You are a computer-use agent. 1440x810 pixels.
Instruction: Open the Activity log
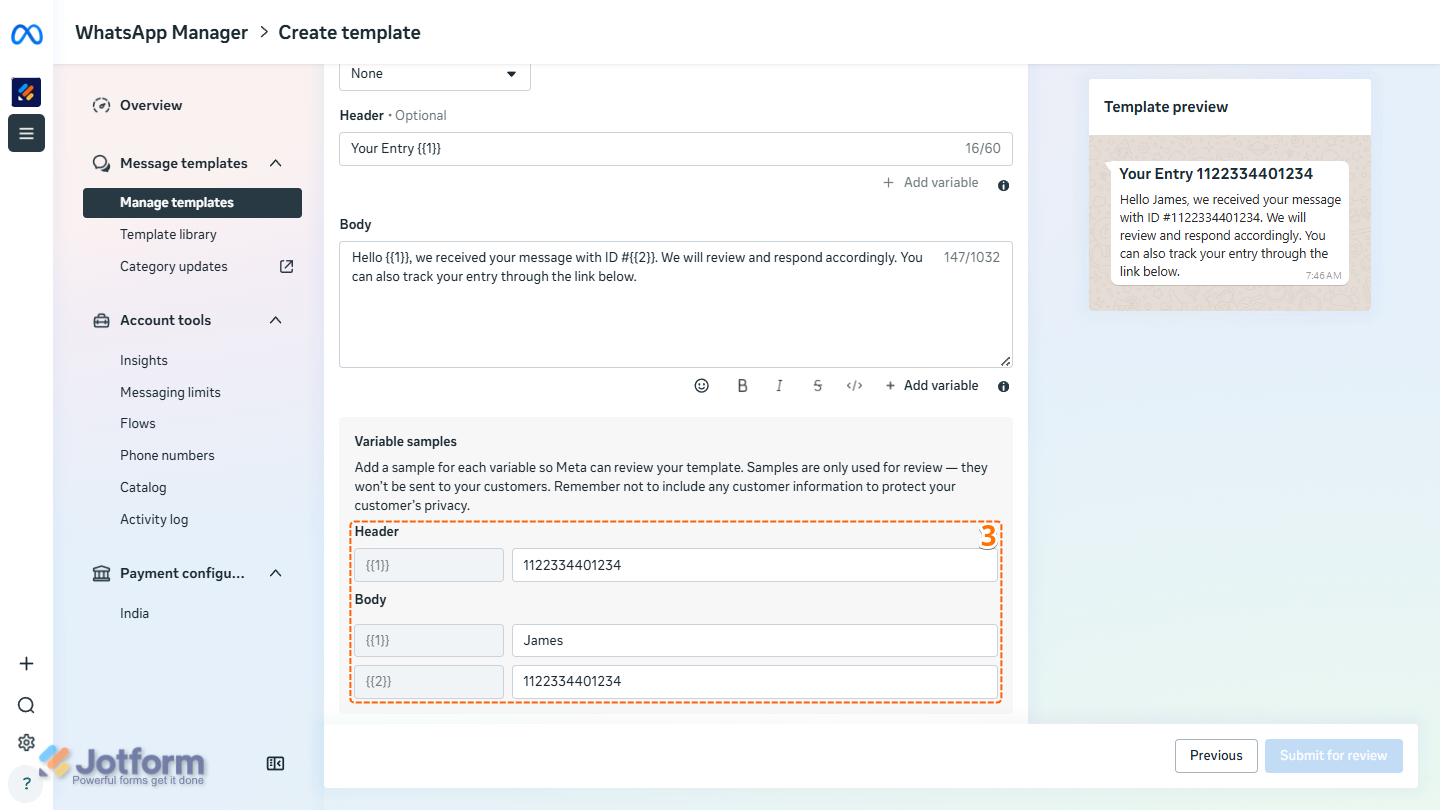[x=154, y=519]
